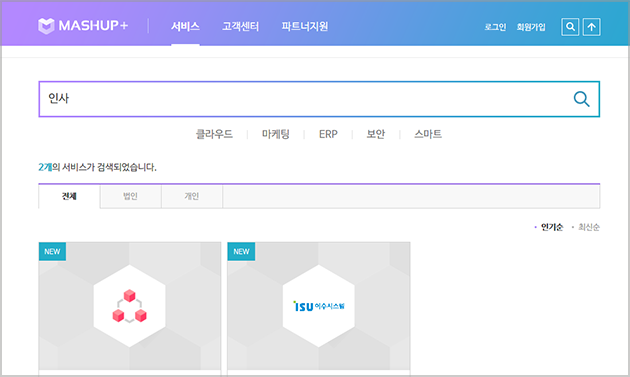Select the ERP keyword link
The image size is (630, 377).
[x=328, y=134]
